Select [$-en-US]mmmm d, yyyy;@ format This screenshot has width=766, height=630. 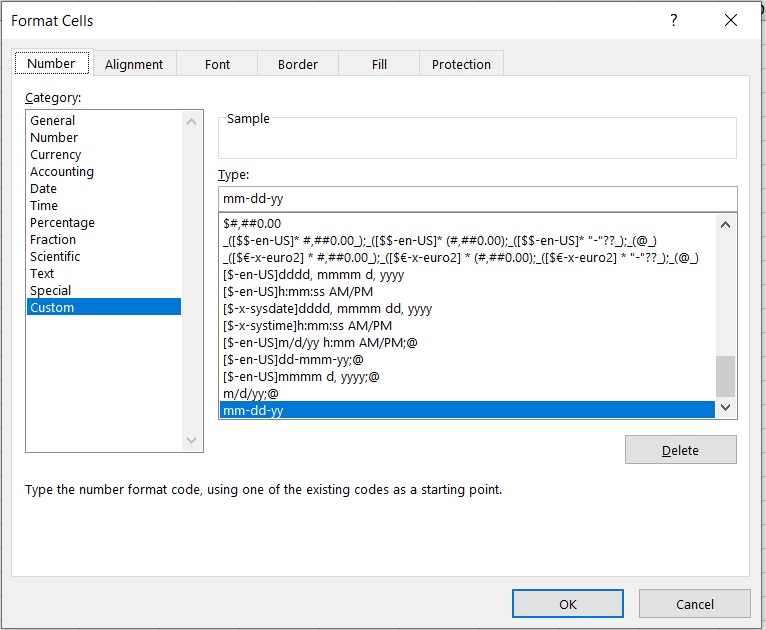coord(467,377)
